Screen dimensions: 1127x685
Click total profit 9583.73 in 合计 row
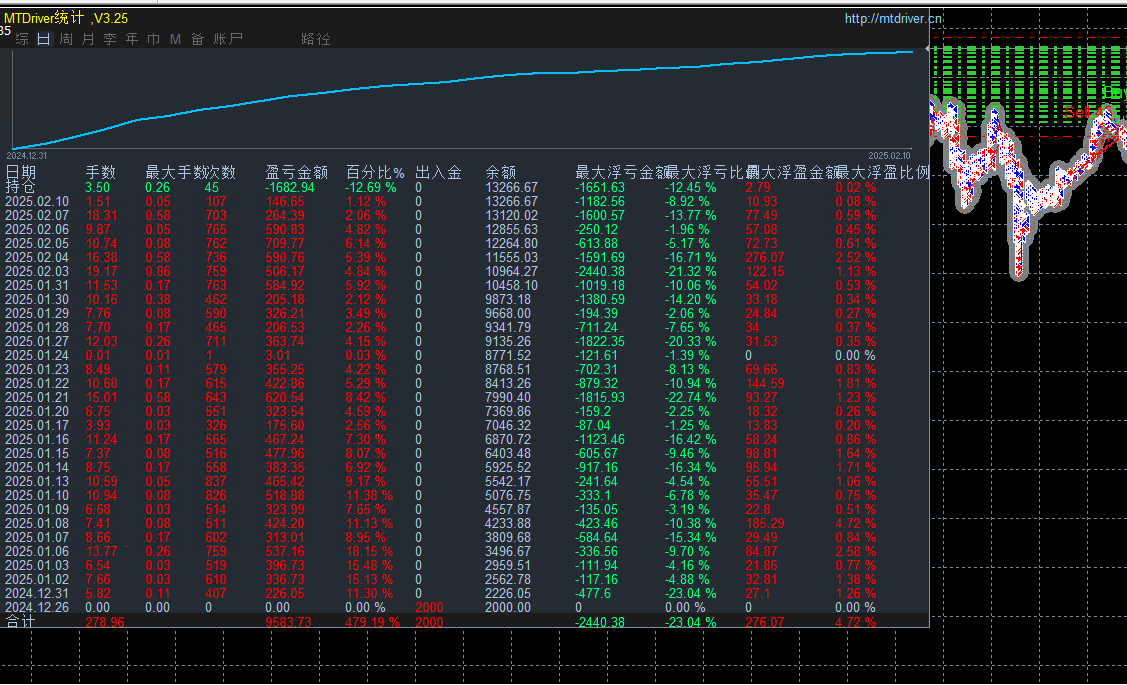tap(288, 622)
